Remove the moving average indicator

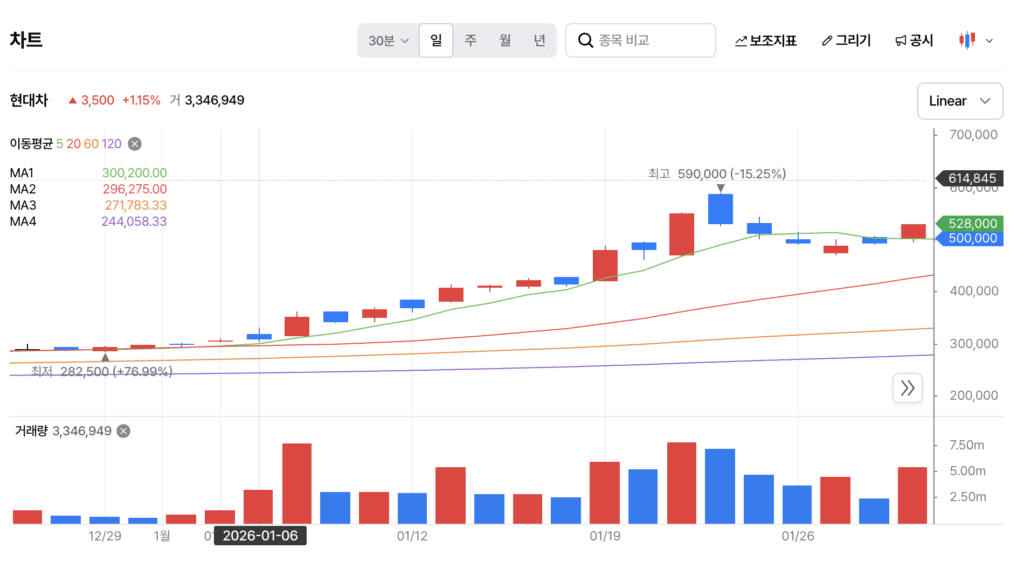135,144
